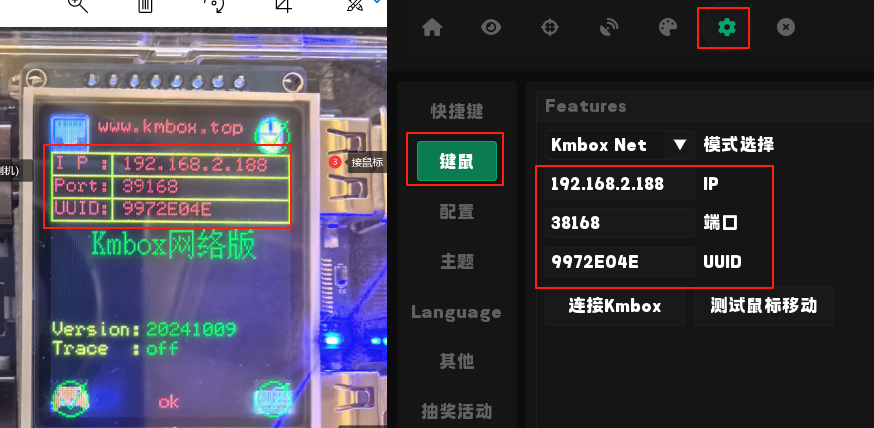Image resolution: width=874 pixels, height=428 pixels.
Task: Open the Kmbox Net mode combo box
Action: coord(619,145)
